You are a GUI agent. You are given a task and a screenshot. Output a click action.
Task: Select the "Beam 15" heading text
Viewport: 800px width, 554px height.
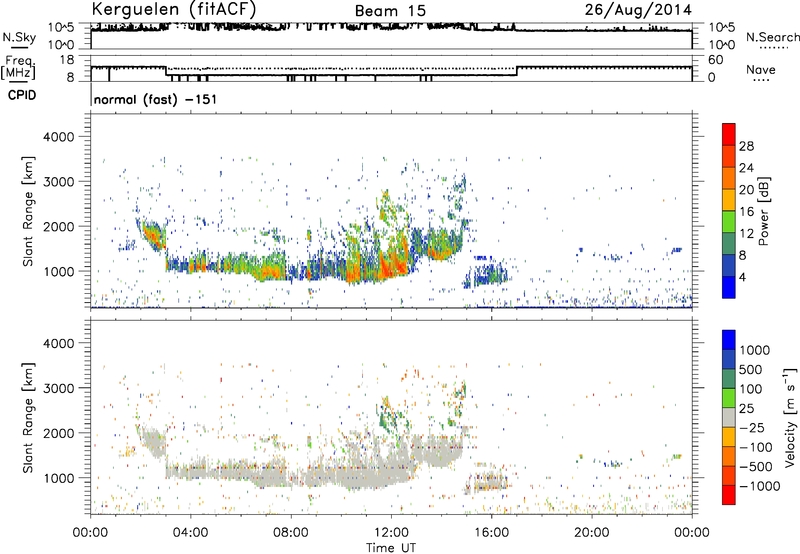390,11
